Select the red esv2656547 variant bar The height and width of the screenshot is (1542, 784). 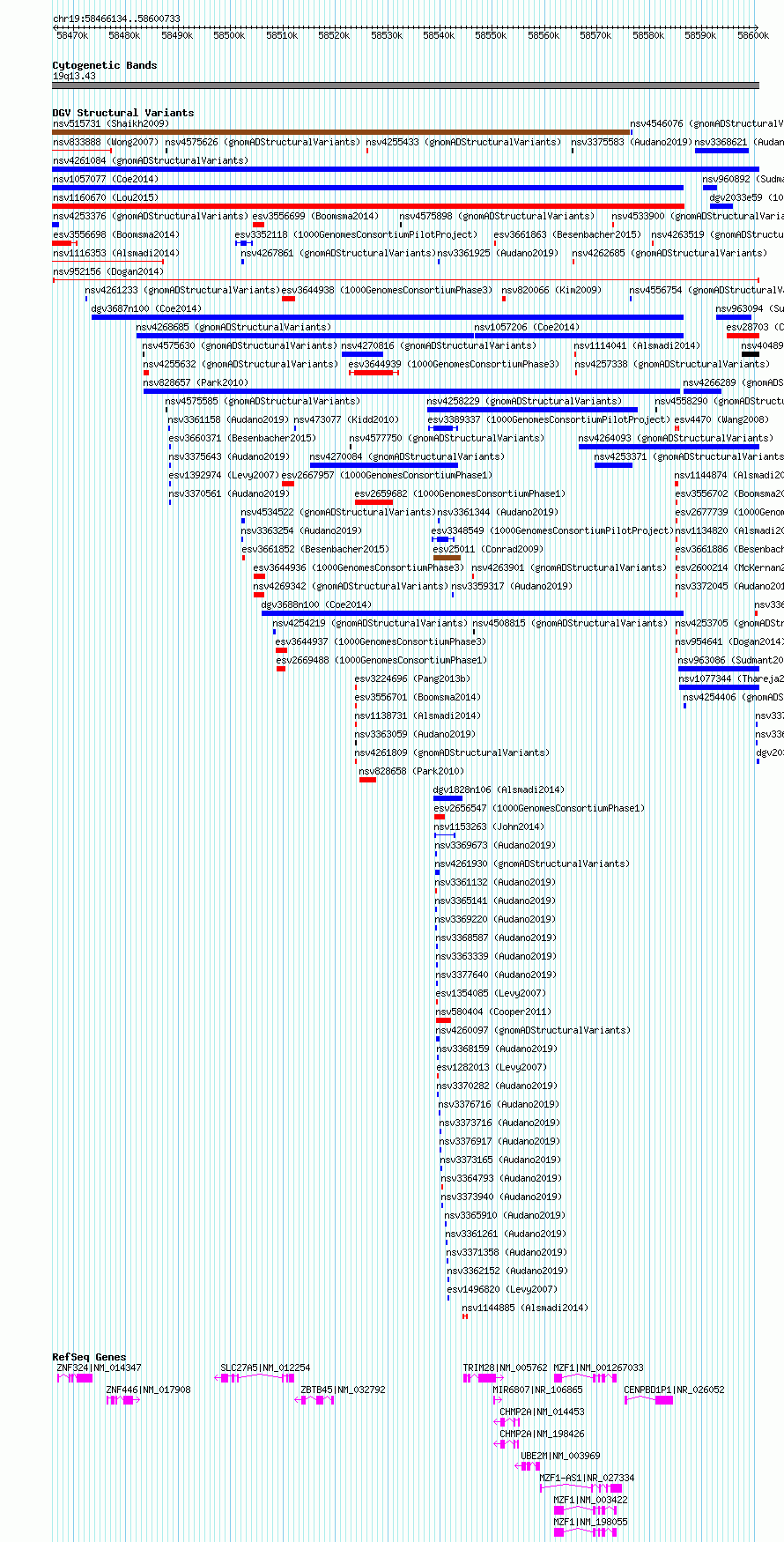pos(440,817)
